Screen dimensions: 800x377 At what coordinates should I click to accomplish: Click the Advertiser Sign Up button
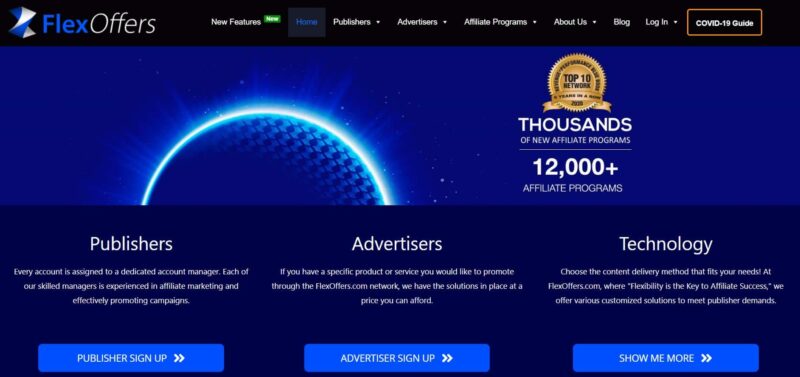[x=397, y=358]
